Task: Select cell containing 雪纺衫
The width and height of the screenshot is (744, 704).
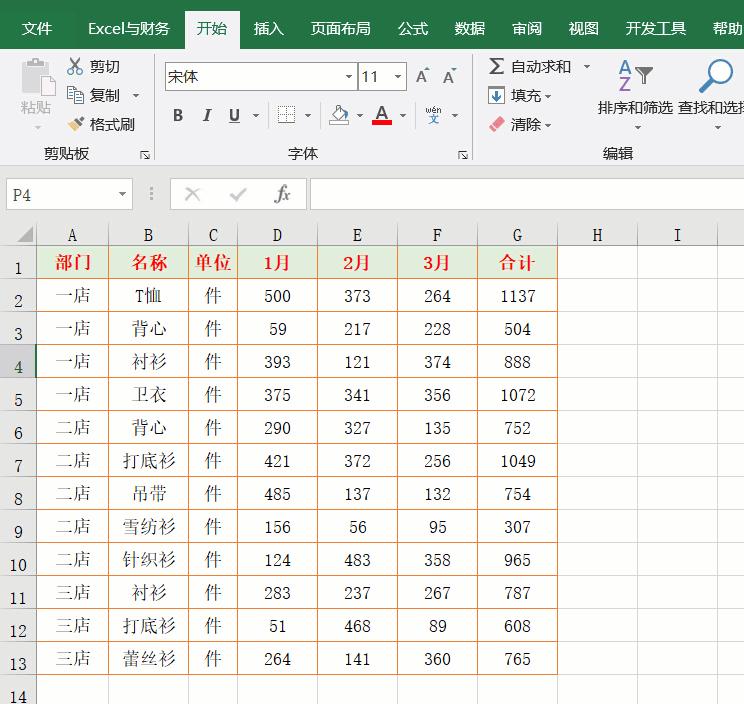Action: [149, 527]
